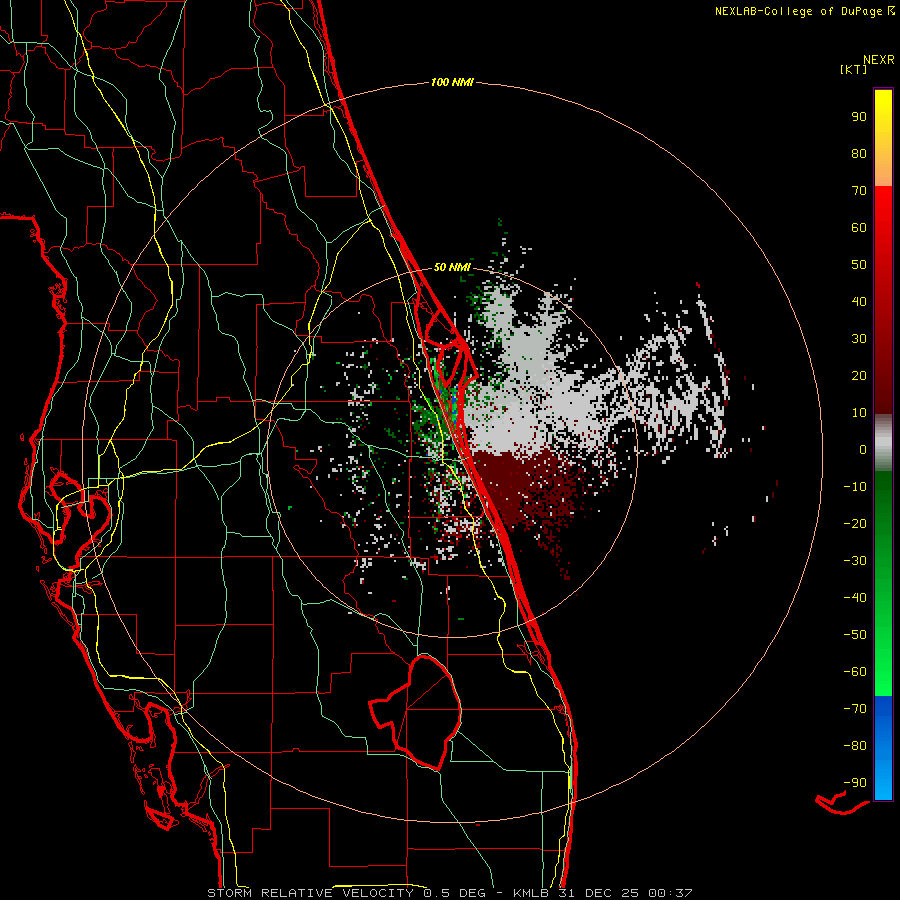Click the 100 NMI range ring label
This screenshot has width=900, height=900.
(452, 83)
